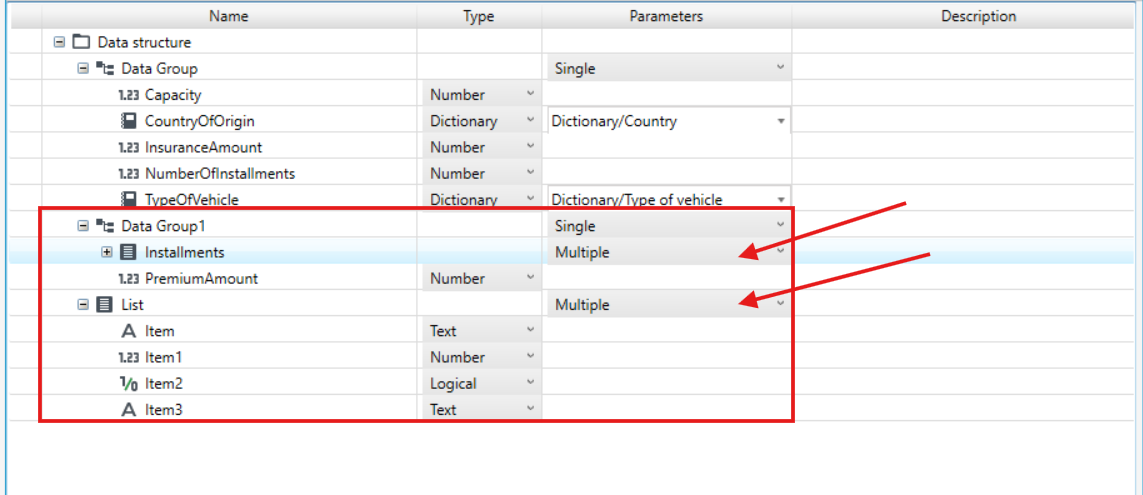Collapse the List node

[x=82, y=305]
